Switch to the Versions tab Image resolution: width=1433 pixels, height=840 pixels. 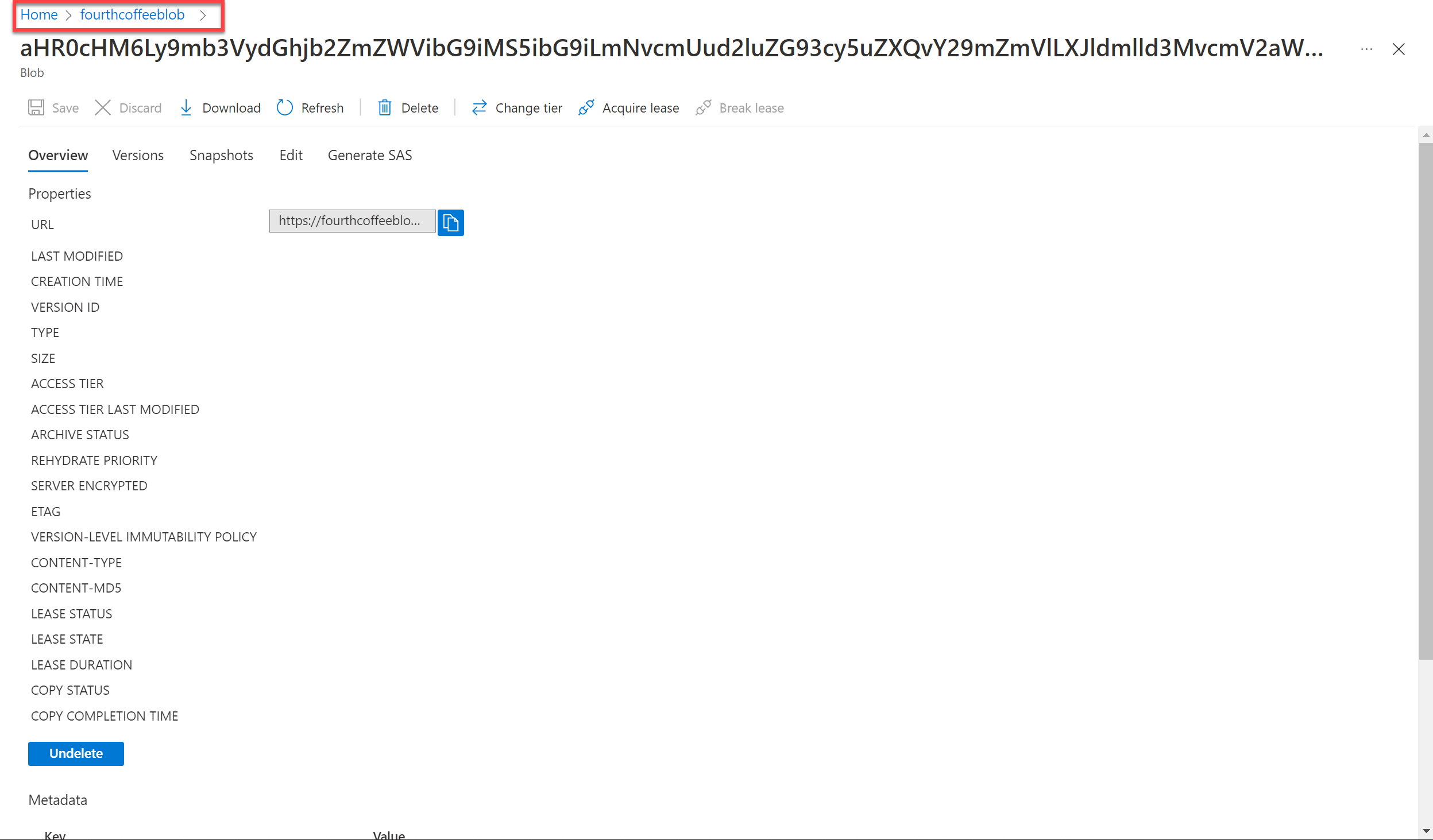[x=138, y=155]
